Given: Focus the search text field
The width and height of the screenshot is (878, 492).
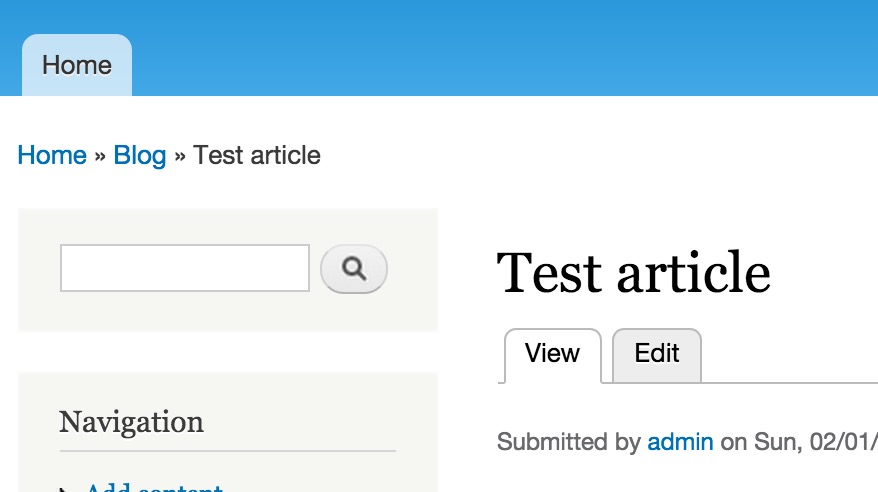Looking at the screenshot, I should pos(185,268).
